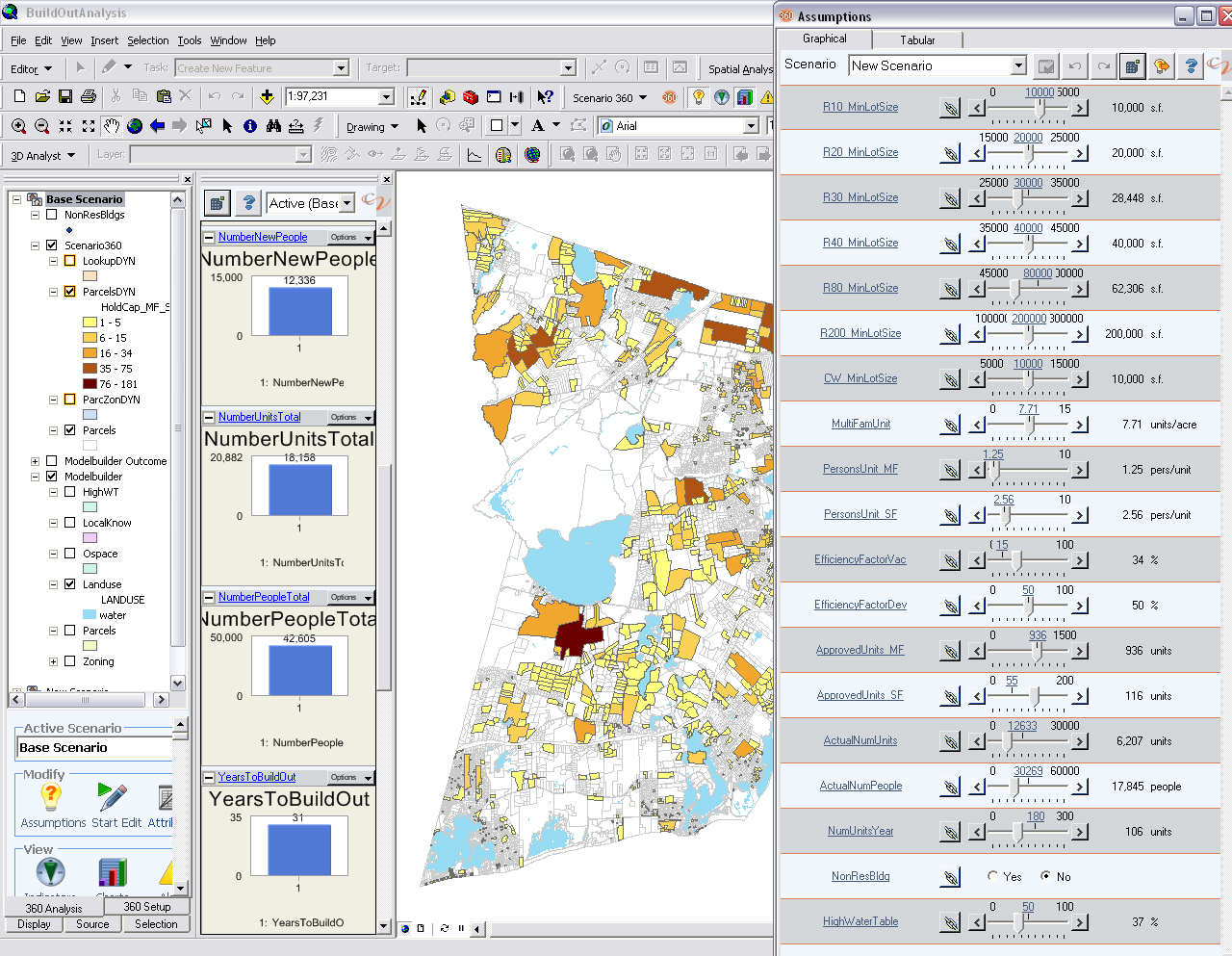Image resolution: width=1232 pixels, height=956 pixels.
Task: Click the edit icon next to R10_MinLotSize
Action: 950,108
